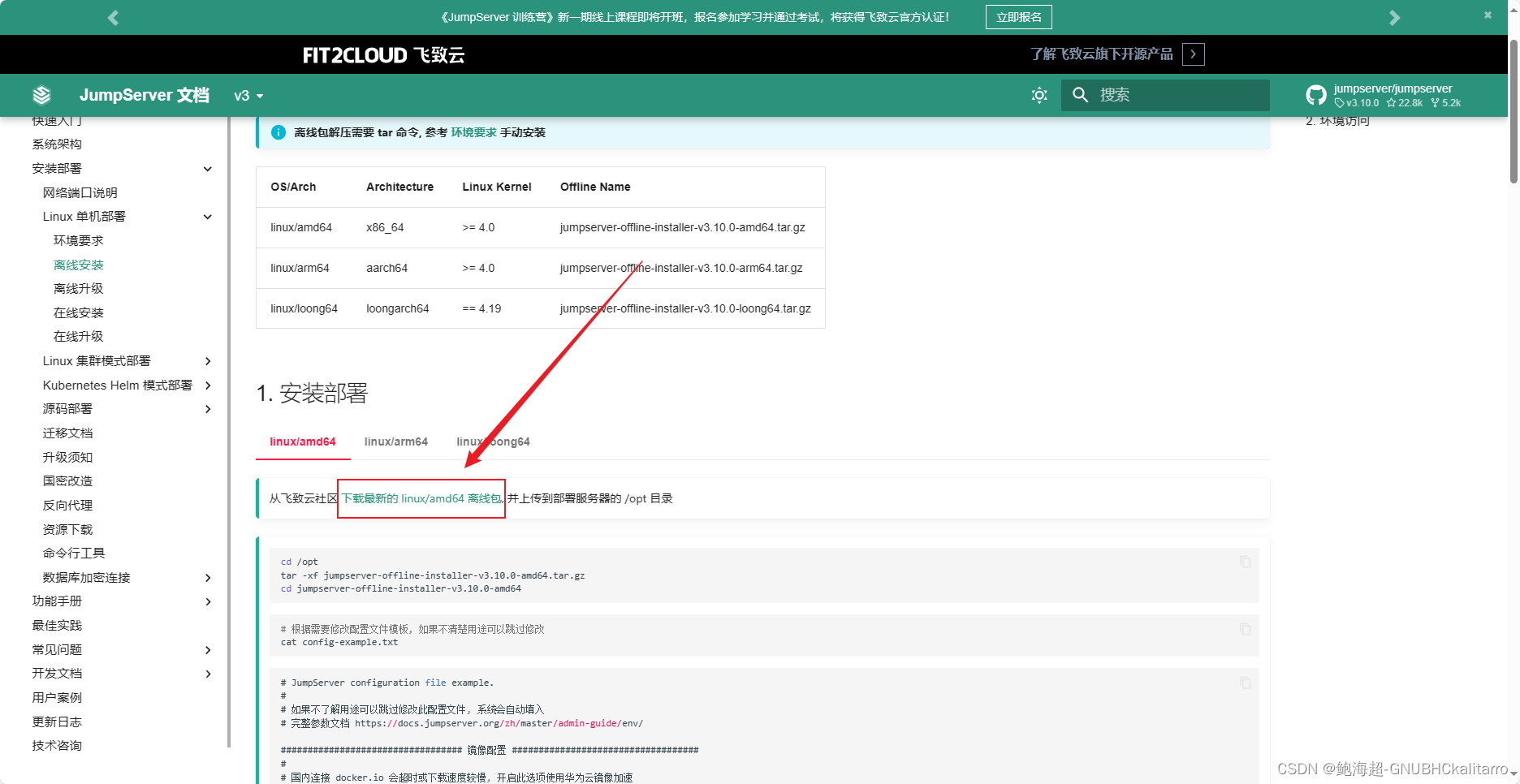This screenshot has height=784, width=1520.
Task: Advance the announcement banner with right arrow
Action: [1394, 16]
